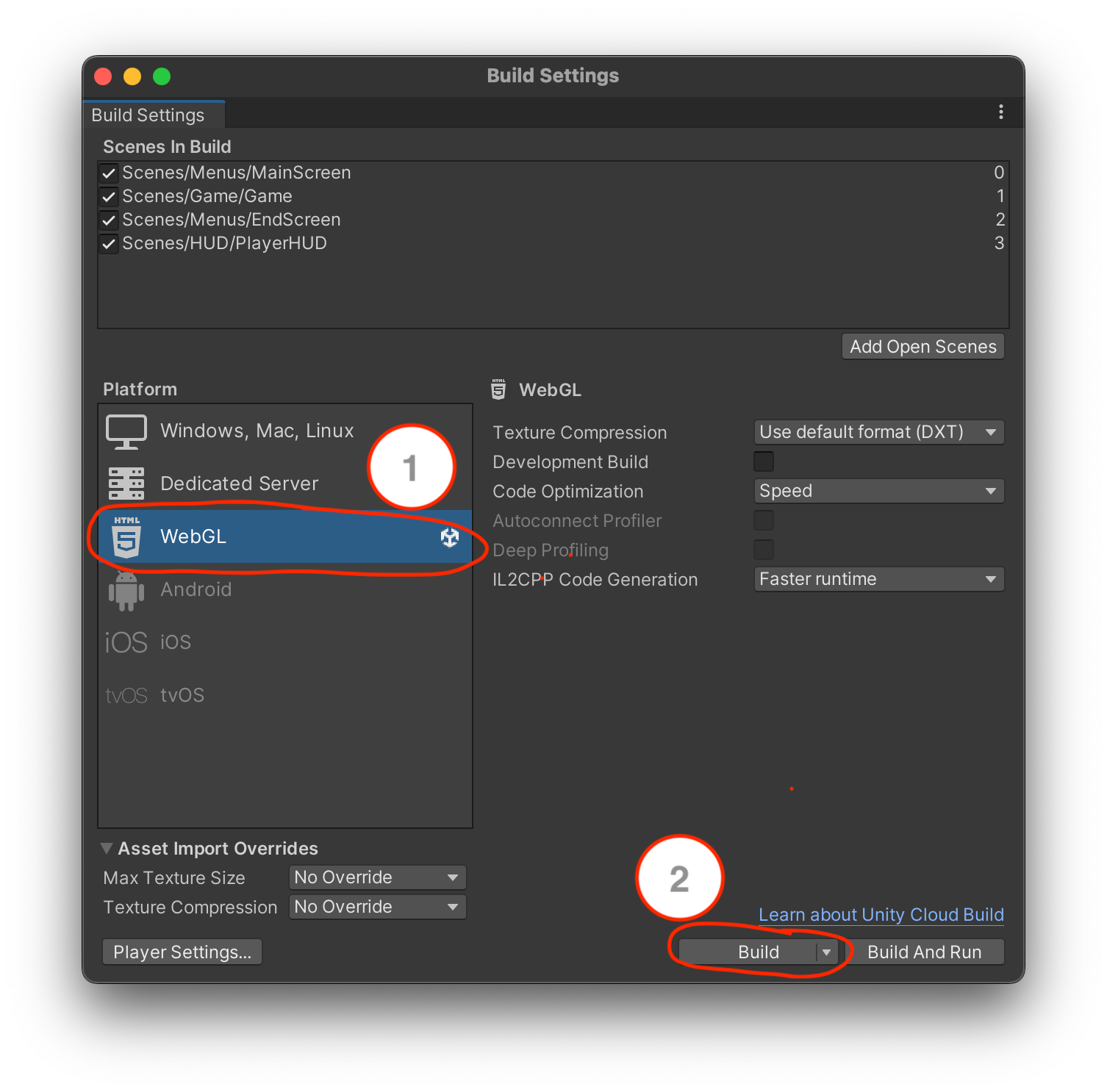This screenshot has width=1107, height=1092.
Task: Open the IL2CPP Code Generation dropdown
Action: [x=879, y=579]
